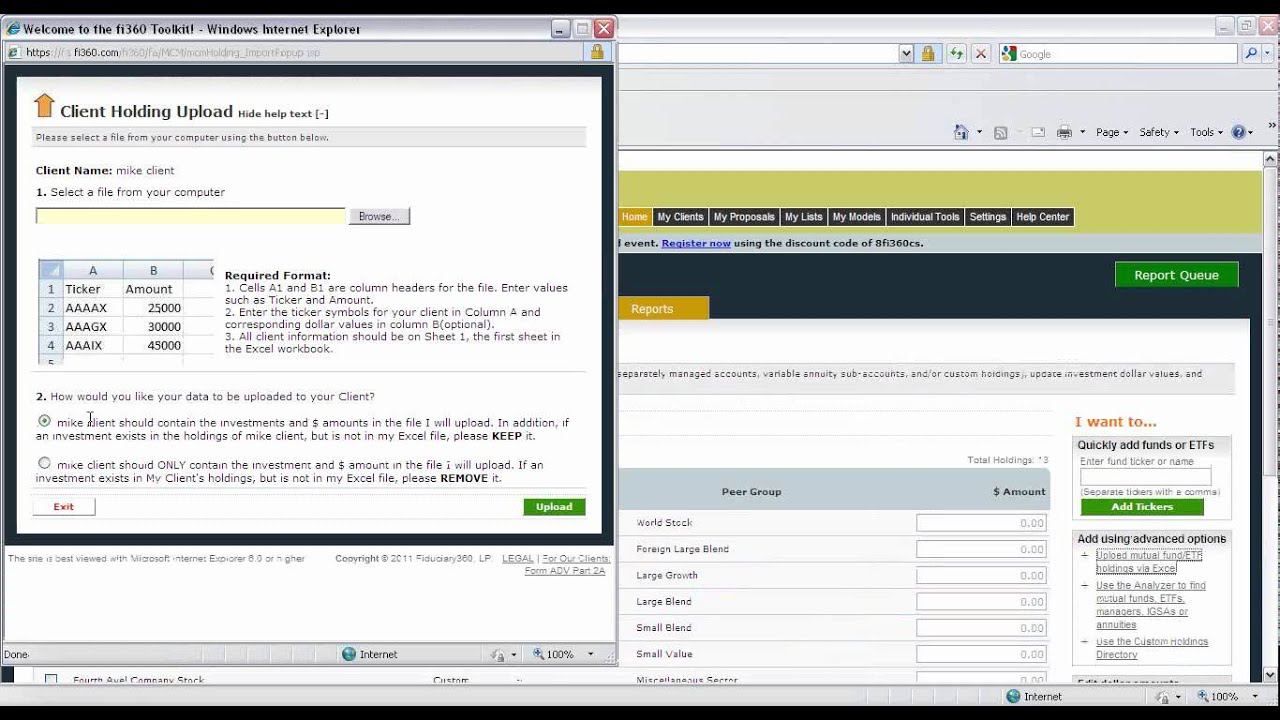This screenshot has height=720, width=1280.
Task: Click the Internet globe icon in the main window status bar
Action: [x=1013, y=696]
